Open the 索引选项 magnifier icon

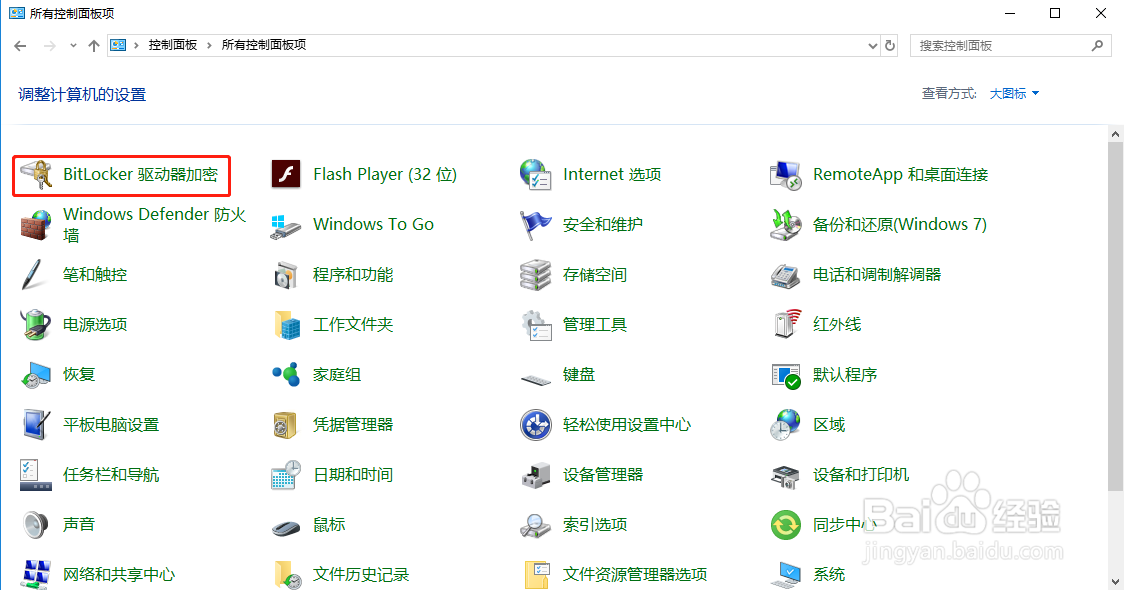tap(535, 525)
